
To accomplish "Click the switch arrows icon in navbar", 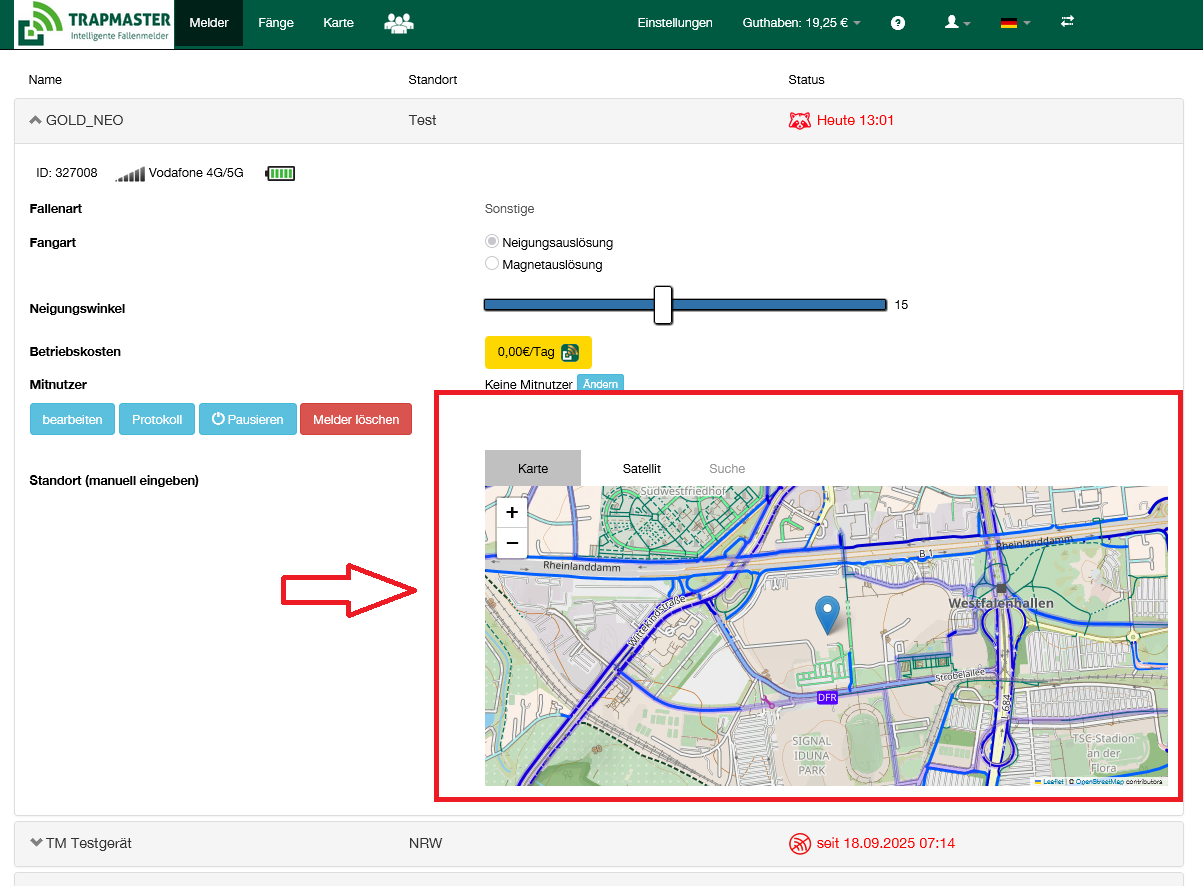I will 1067,22.
